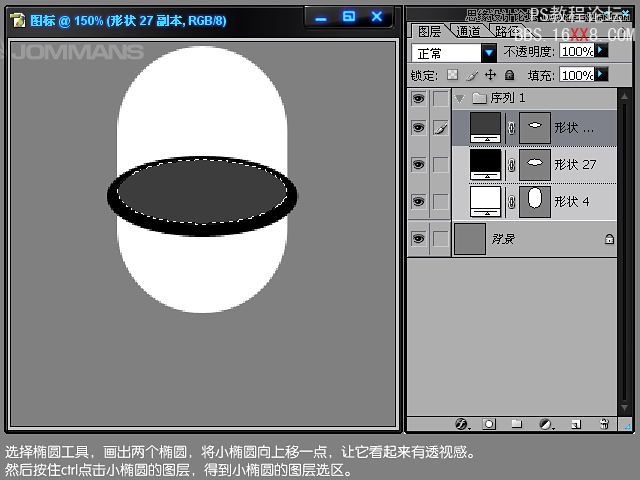
Task: Switch to the 通道 channels tab
Action: (x=468, y=32)
